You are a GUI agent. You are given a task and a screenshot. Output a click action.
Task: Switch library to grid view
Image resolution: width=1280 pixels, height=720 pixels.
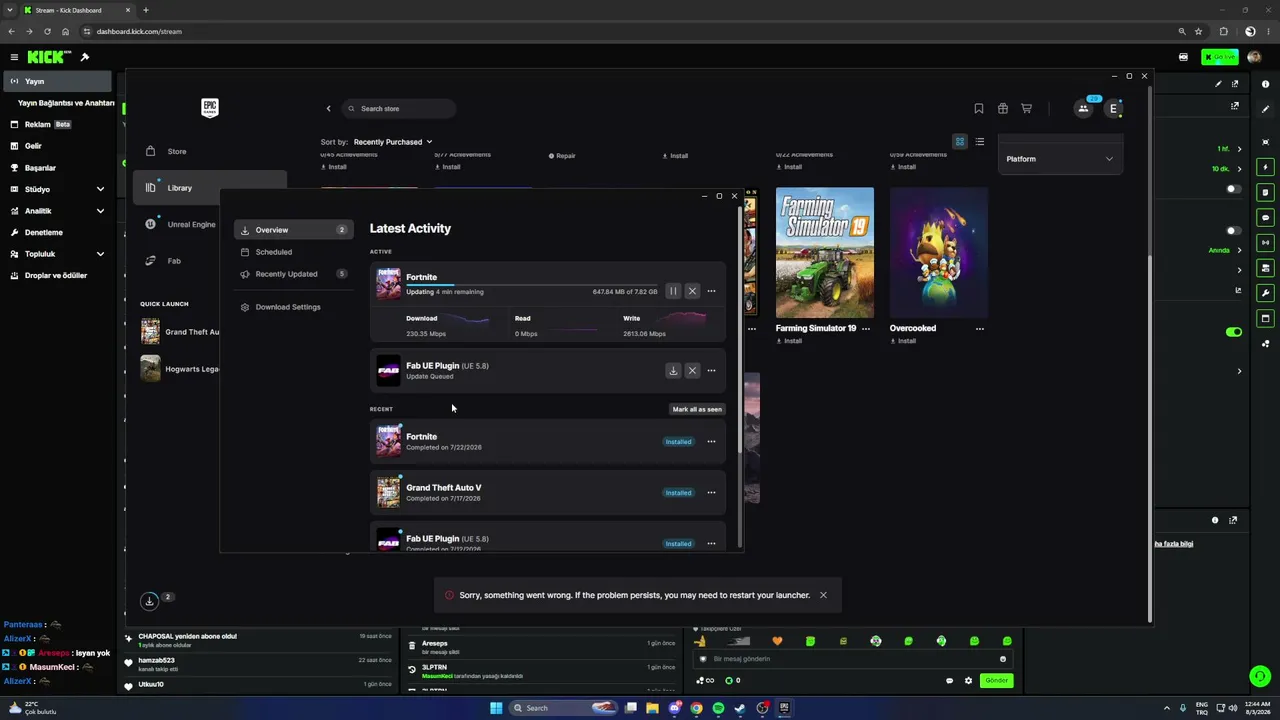pyautogui.click(x=960, y=142)
